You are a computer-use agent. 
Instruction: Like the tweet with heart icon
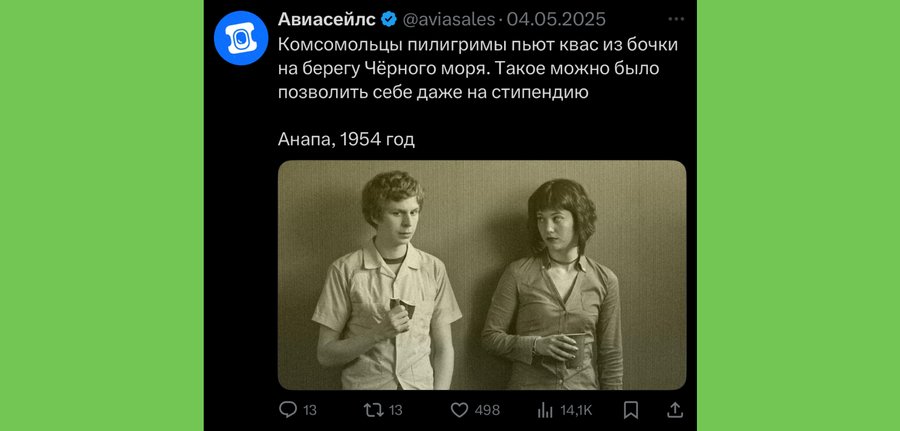(x=459, y=410)
